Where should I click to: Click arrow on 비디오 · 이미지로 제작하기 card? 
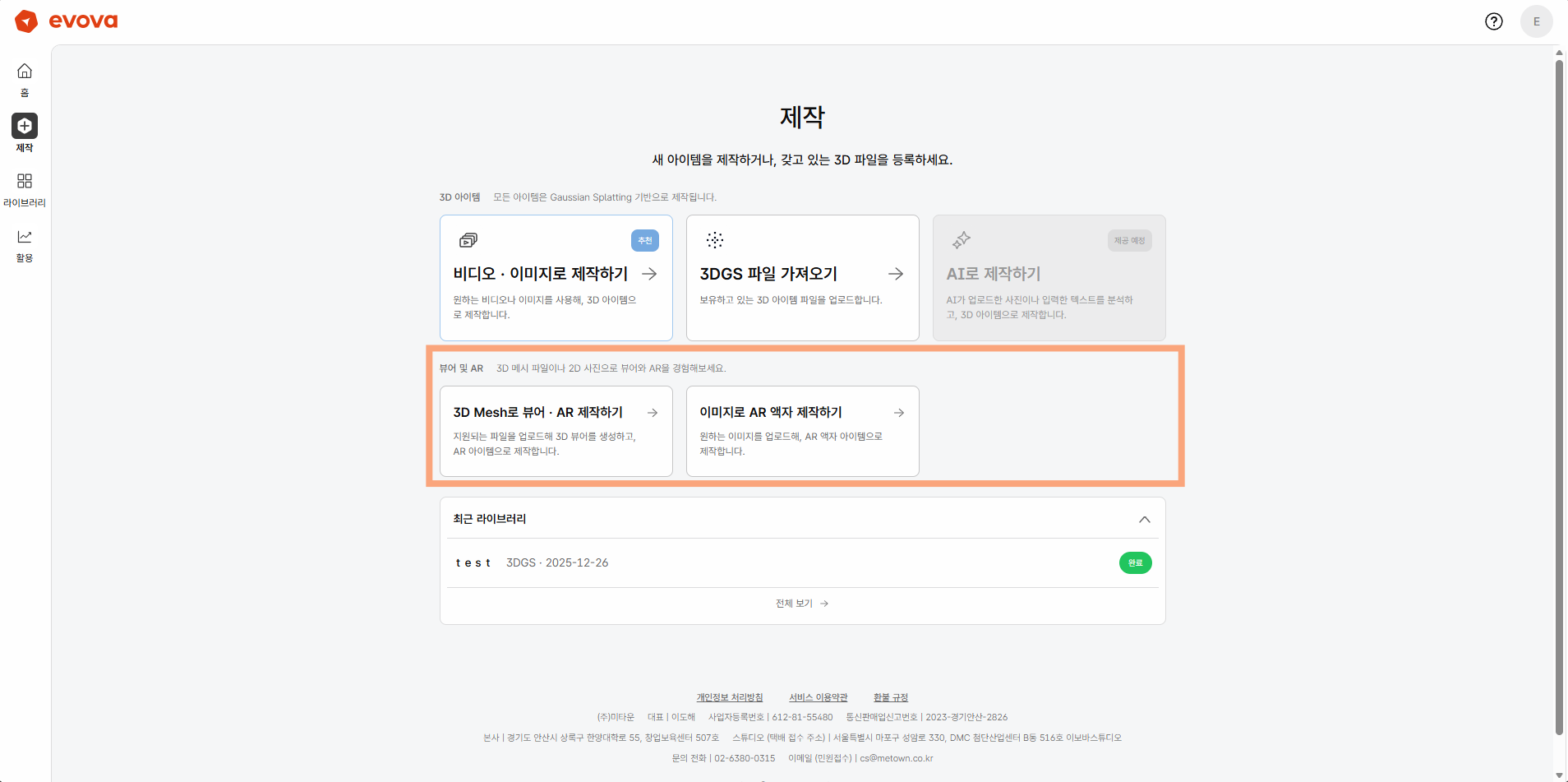(649, 274)
